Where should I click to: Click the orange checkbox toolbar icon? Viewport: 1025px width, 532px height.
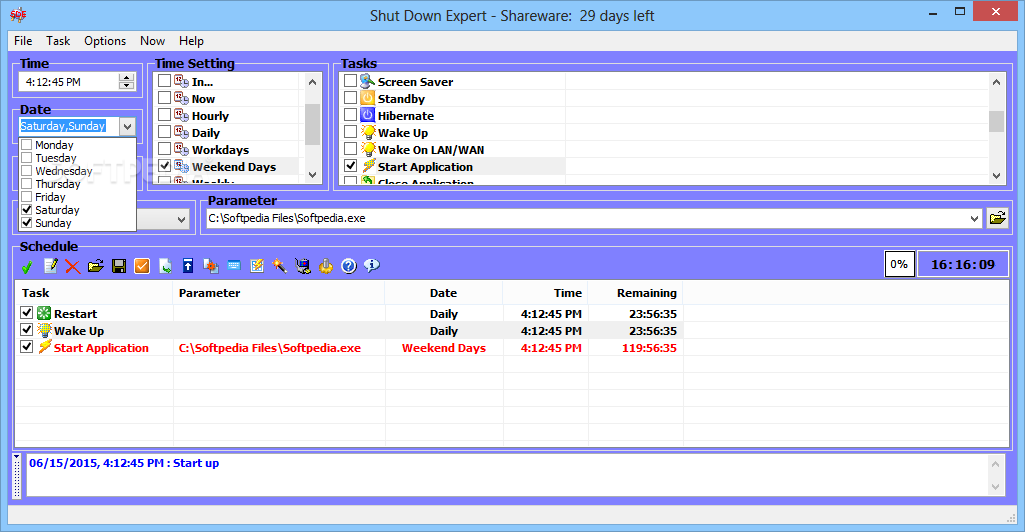(x=142, y=266)
